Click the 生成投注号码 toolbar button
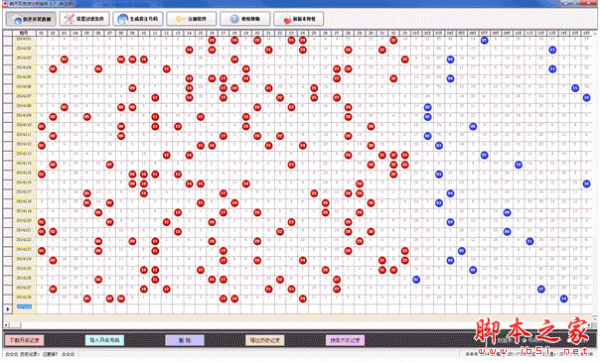The image size is (600, 362). (x=138, y=19)
